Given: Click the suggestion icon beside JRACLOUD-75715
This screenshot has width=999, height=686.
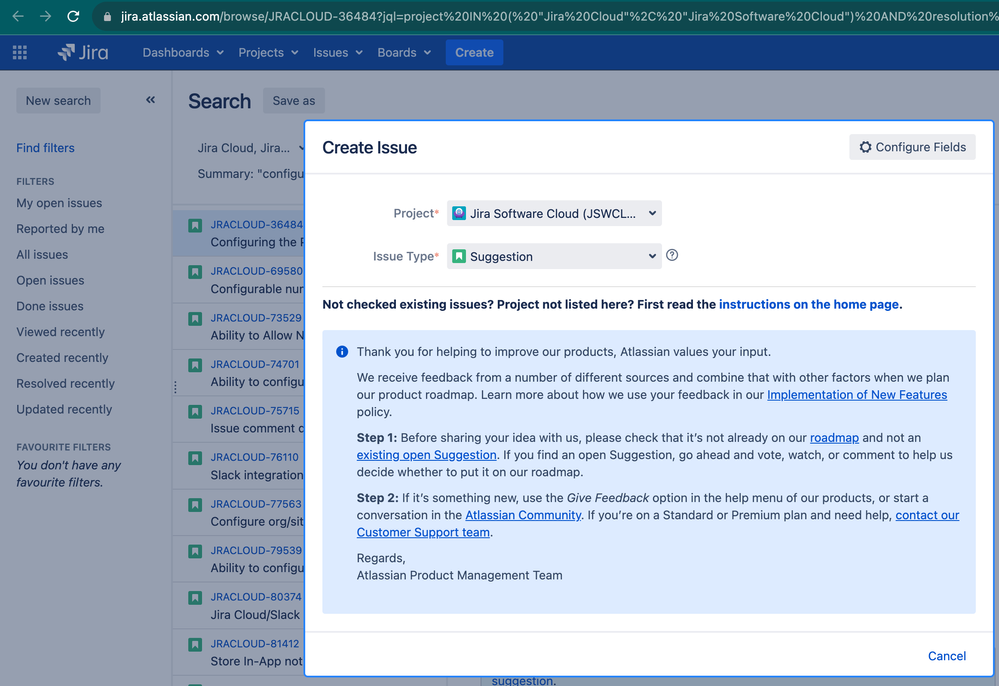Looking at the screenshot, I should [195, 411].
